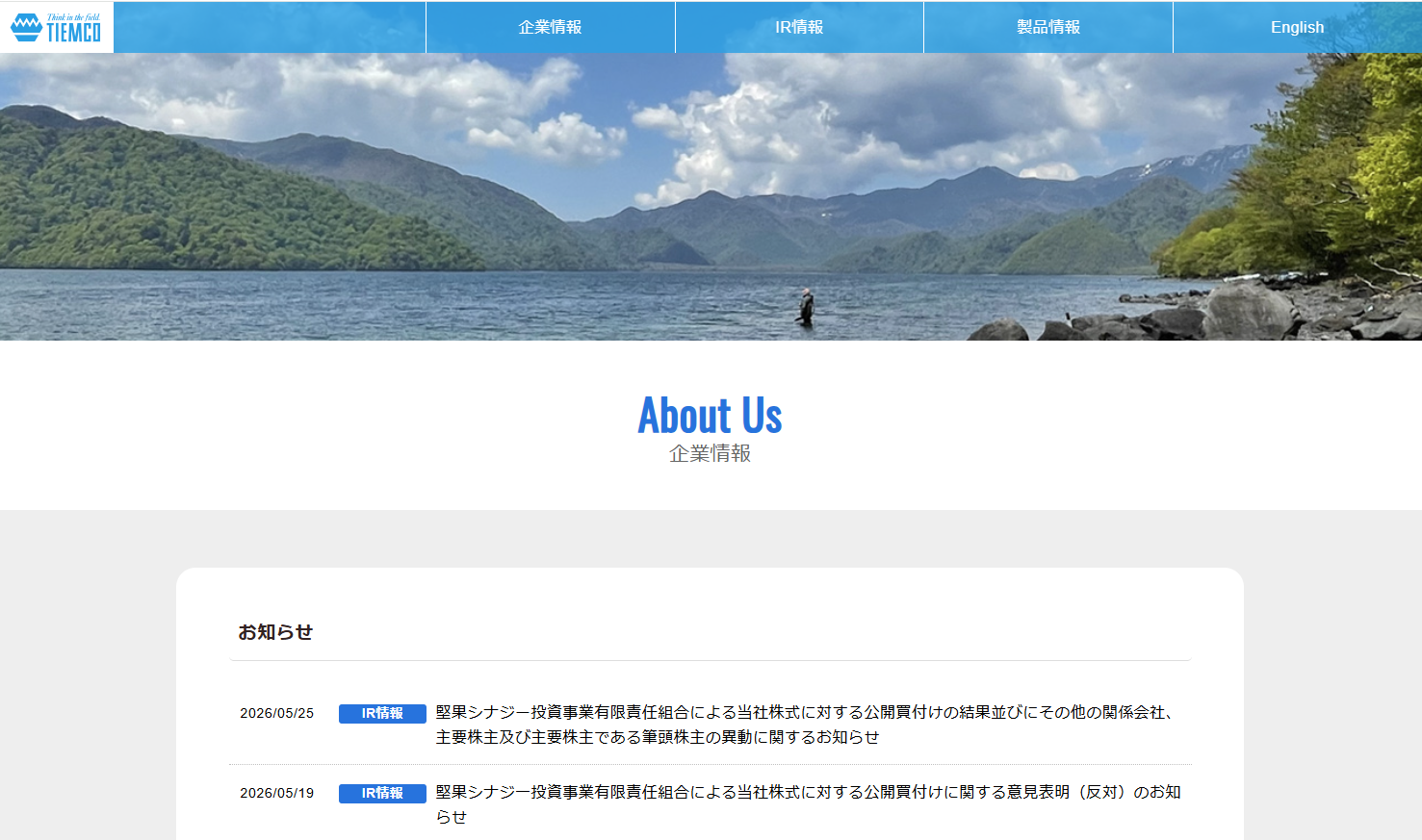Click the large white cloud in the banner photo

pyautogui.click(x=770, y=135)
